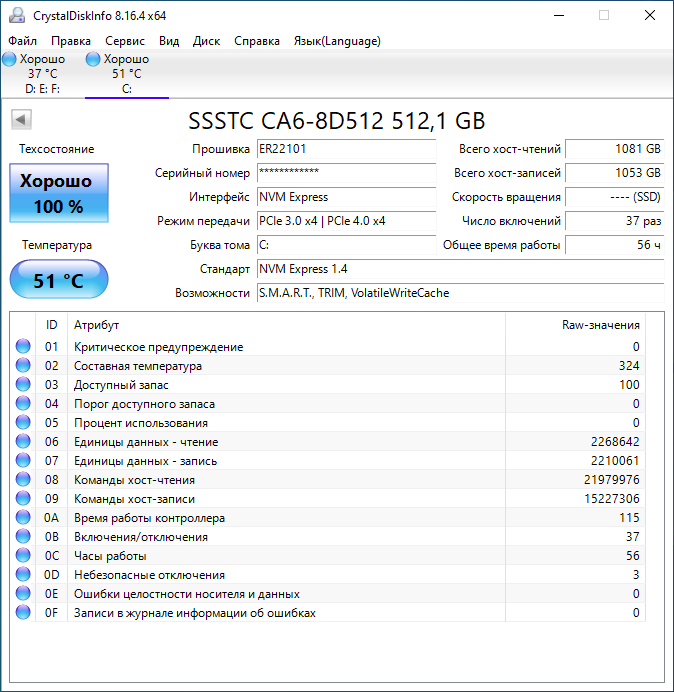The width and height of the screenshot is (674, 692).
Task: Close the CrystalDiskInfo window
Action: pyautogui.click(x=650, y=15)
